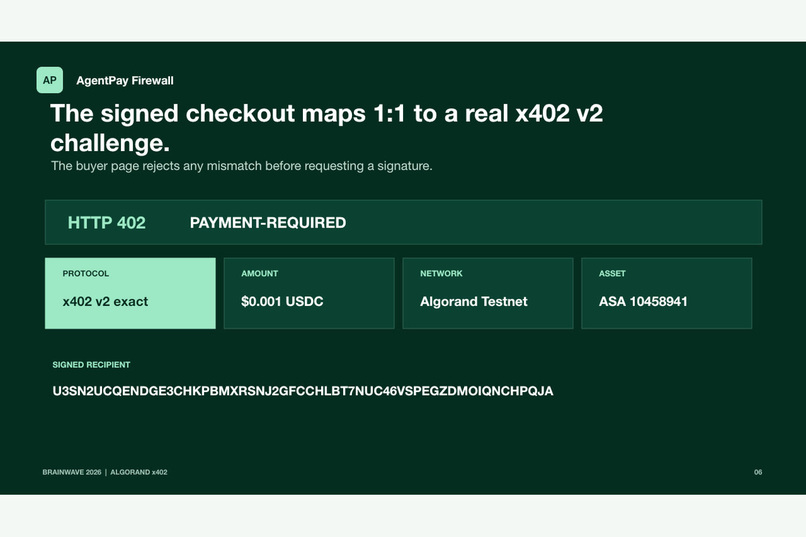Select the recipient address starting U3SN2UCQ
This screenshot has height=537, width=806.
click(303, 391)
